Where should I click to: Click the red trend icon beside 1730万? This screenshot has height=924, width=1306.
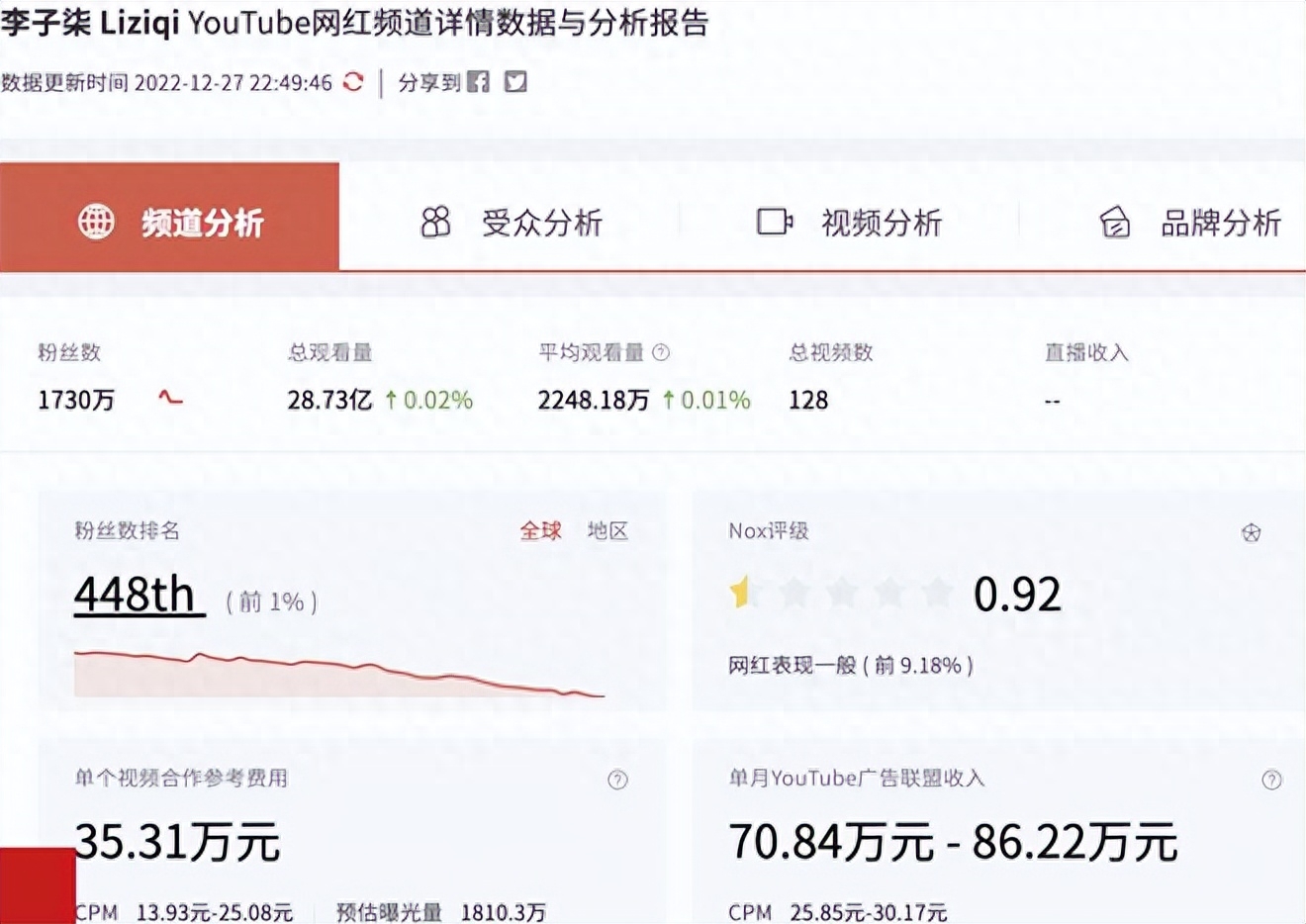click(171, 399)
